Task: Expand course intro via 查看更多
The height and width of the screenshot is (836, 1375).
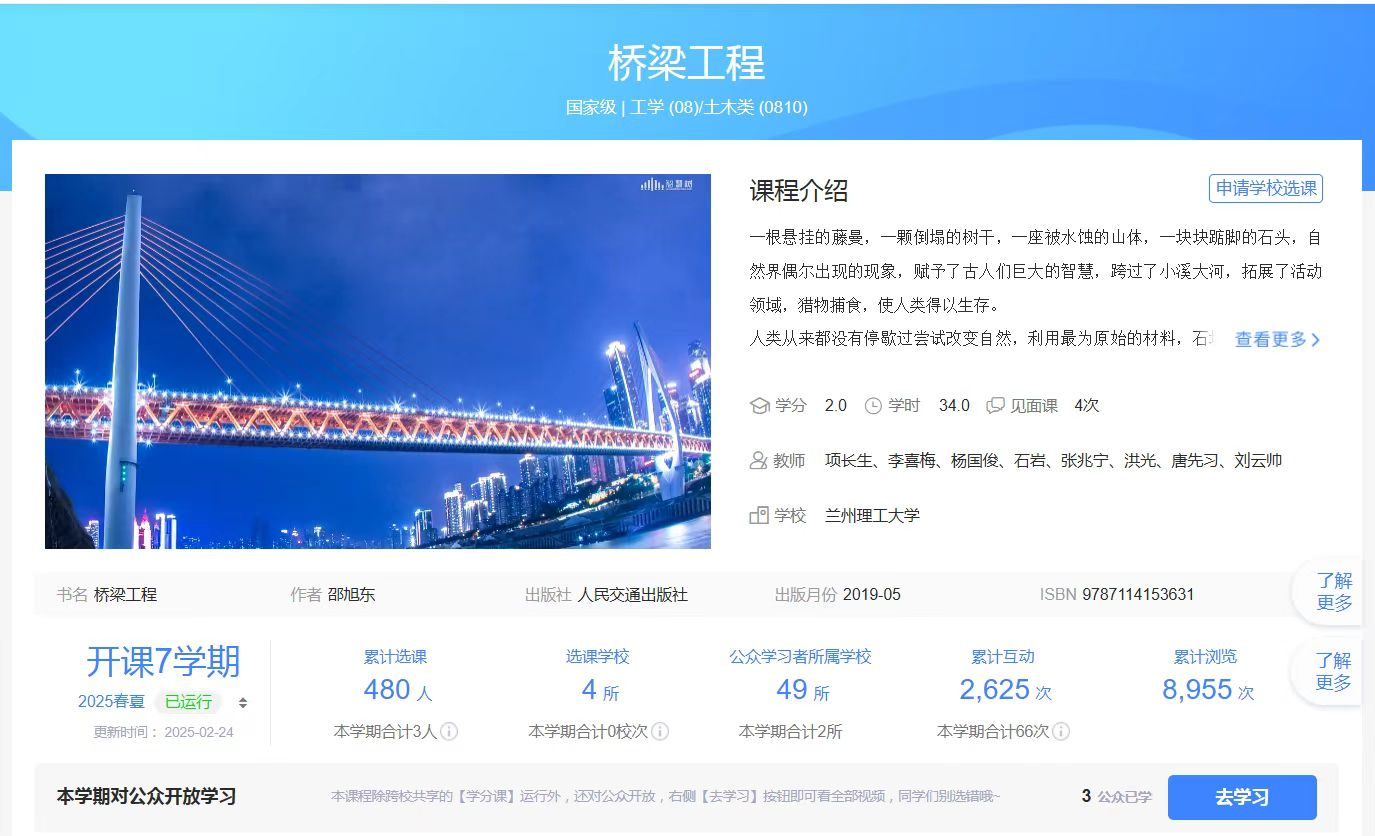Action: pyautogui.click(x=1277, y=339)
